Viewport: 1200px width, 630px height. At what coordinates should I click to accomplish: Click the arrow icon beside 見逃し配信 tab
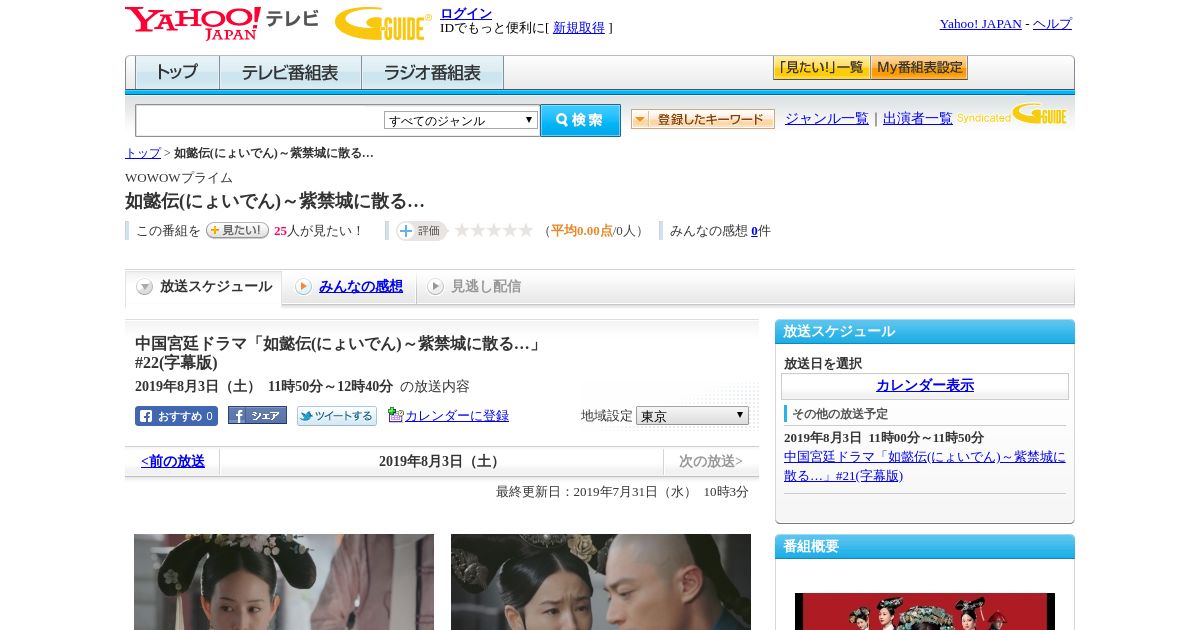(435, 287)
